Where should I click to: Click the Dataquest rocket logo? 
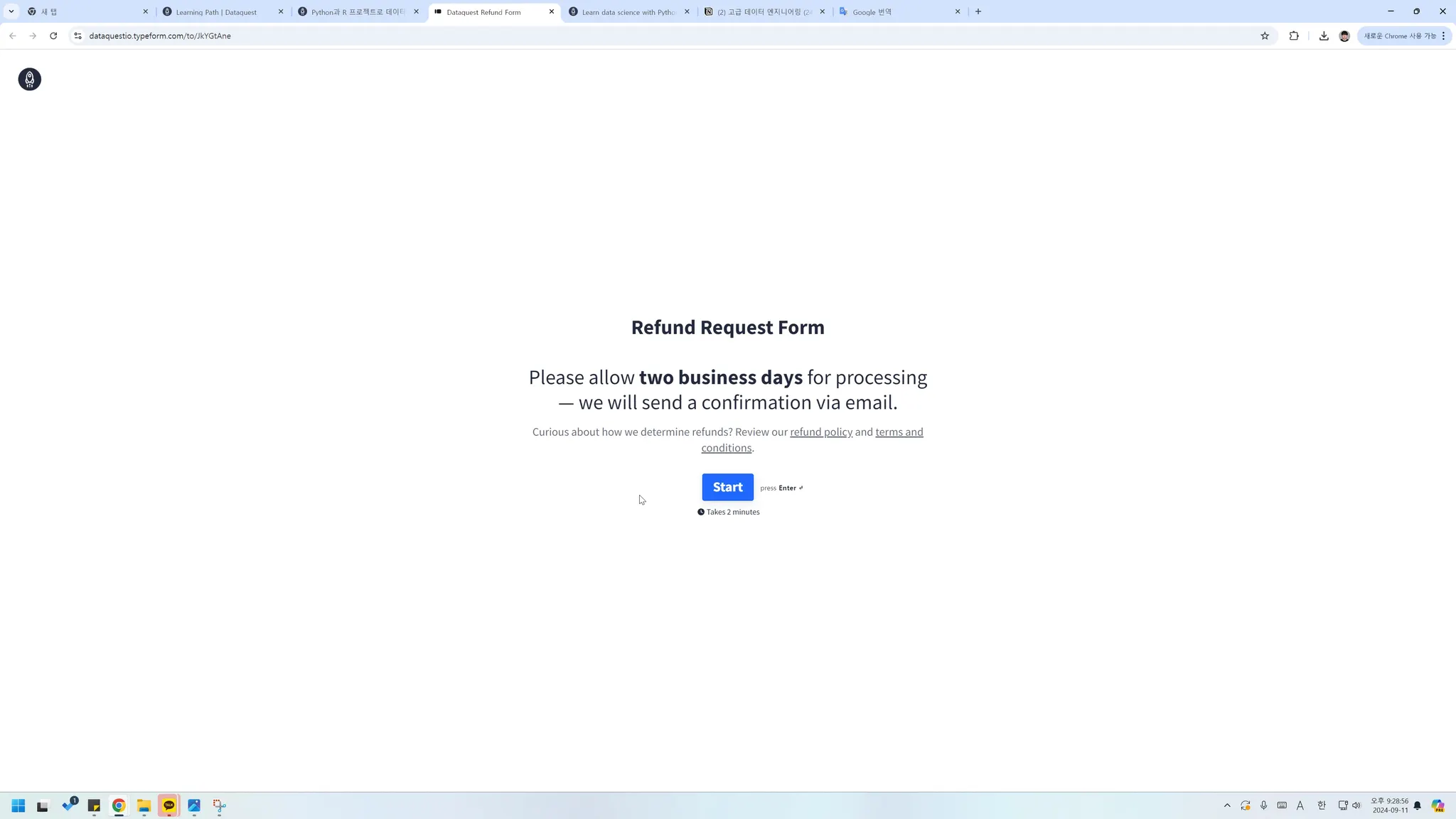click(x=29, y=79)
